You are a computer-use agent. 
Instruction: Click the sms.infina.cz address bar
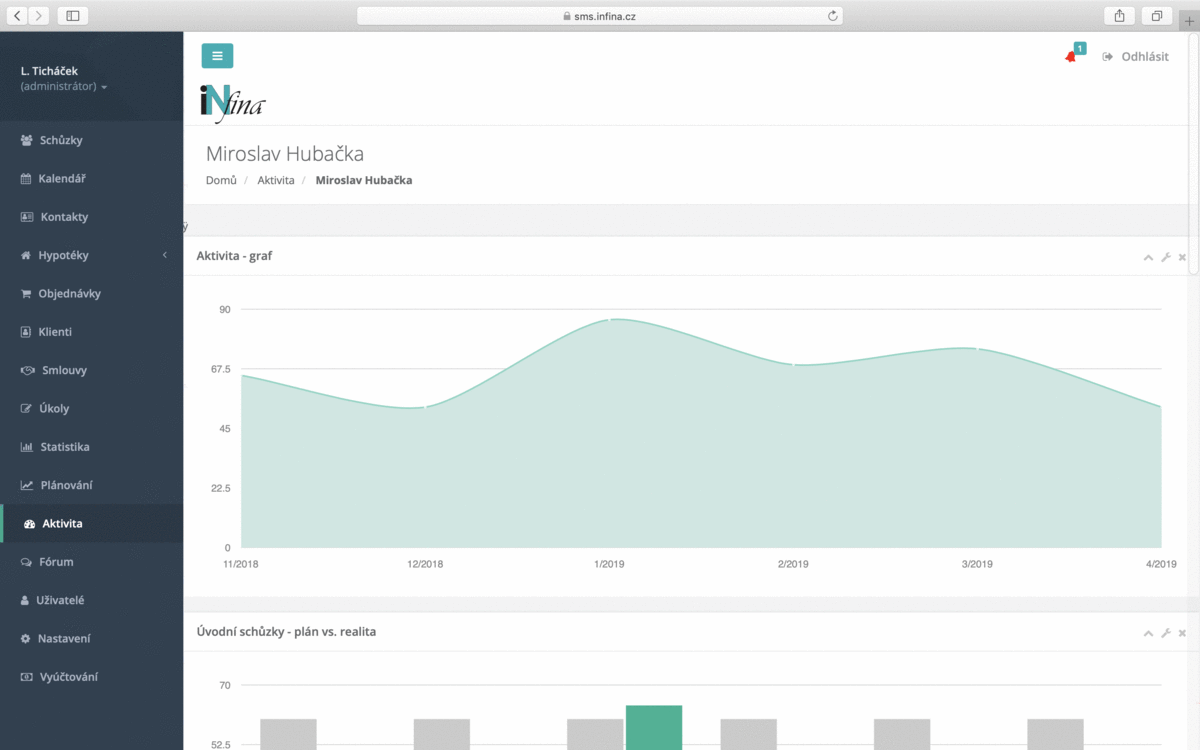pos(599,16)
